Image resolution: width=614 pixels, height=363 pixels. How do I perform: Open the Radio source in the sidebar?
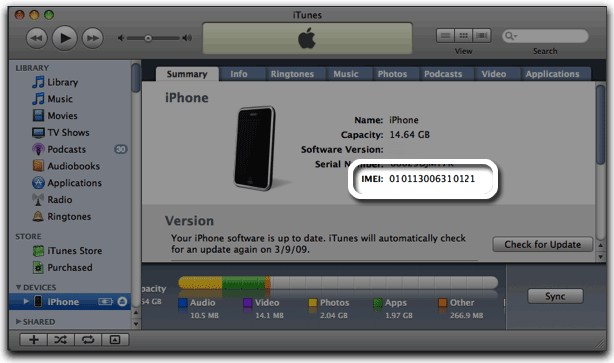coord(60,200)
